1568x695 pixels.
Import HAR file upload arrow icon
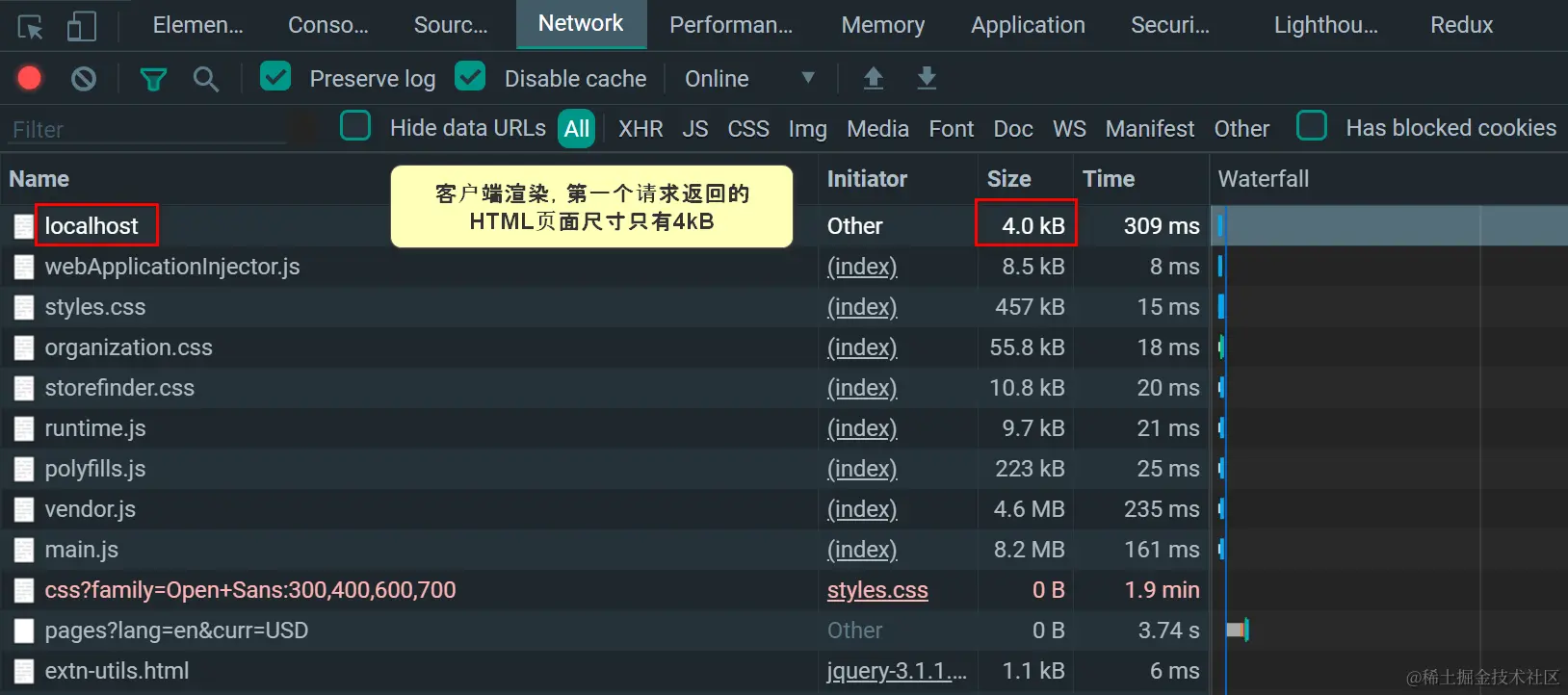tap(874, 78)
